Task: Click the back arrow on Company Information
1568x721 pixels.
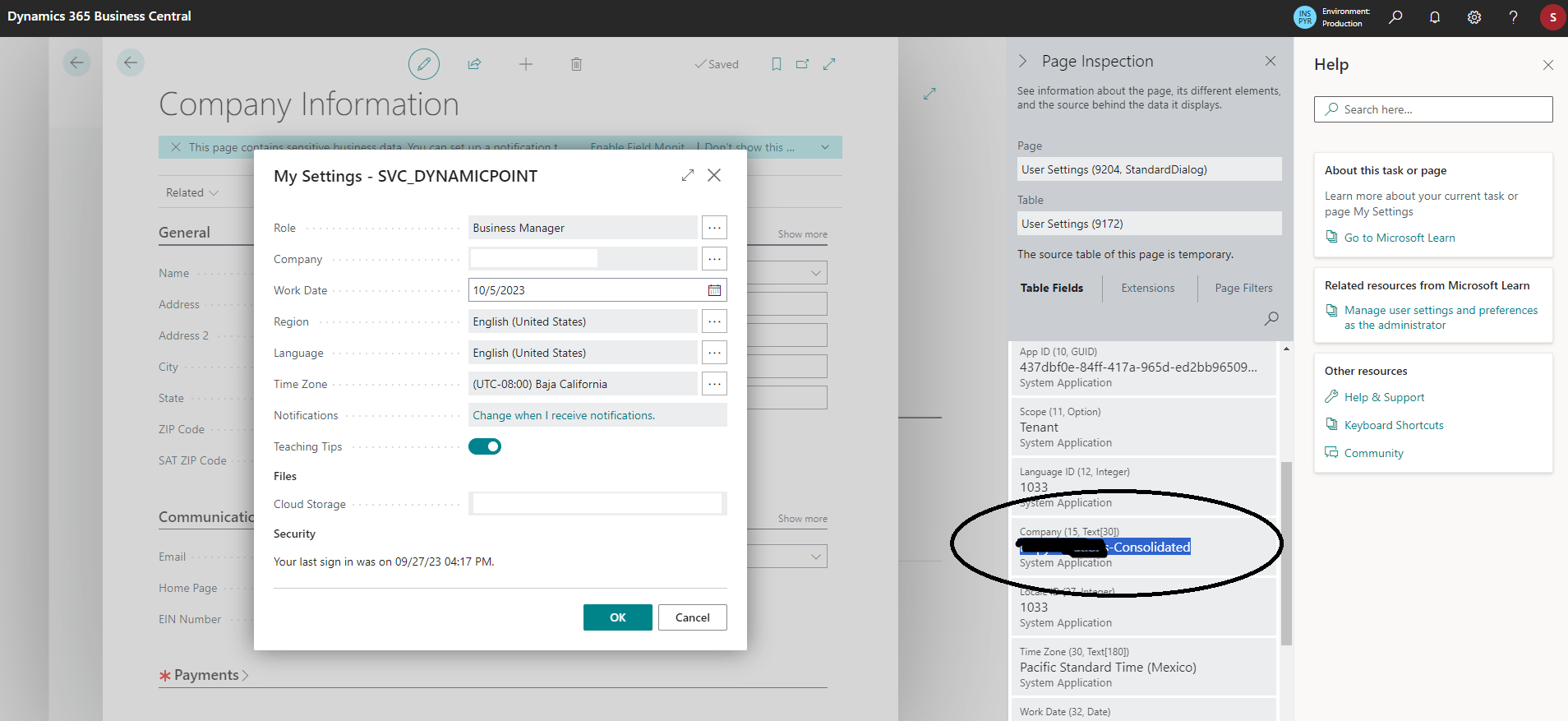Action: 130,62
